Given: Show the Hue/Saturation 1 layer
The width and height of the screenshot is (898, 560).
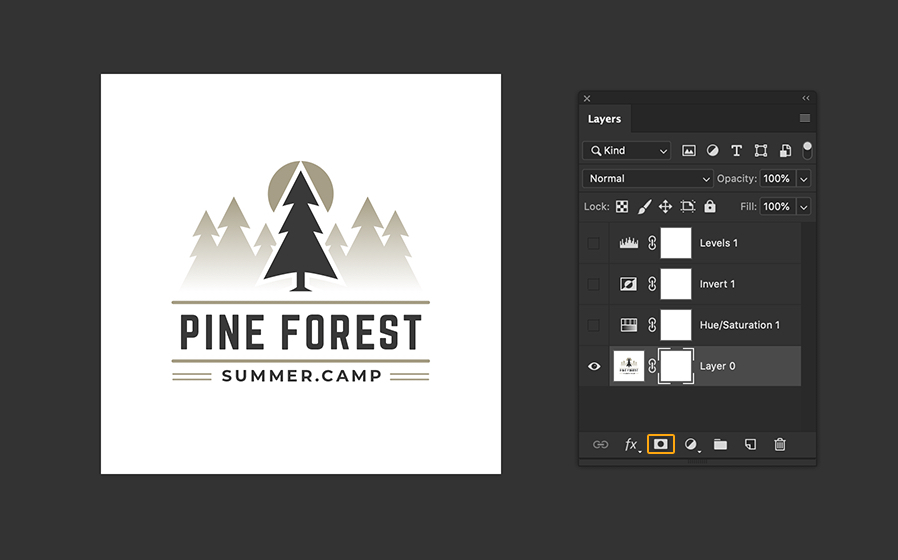Looking at the screenshot, I should click(594, 325).
